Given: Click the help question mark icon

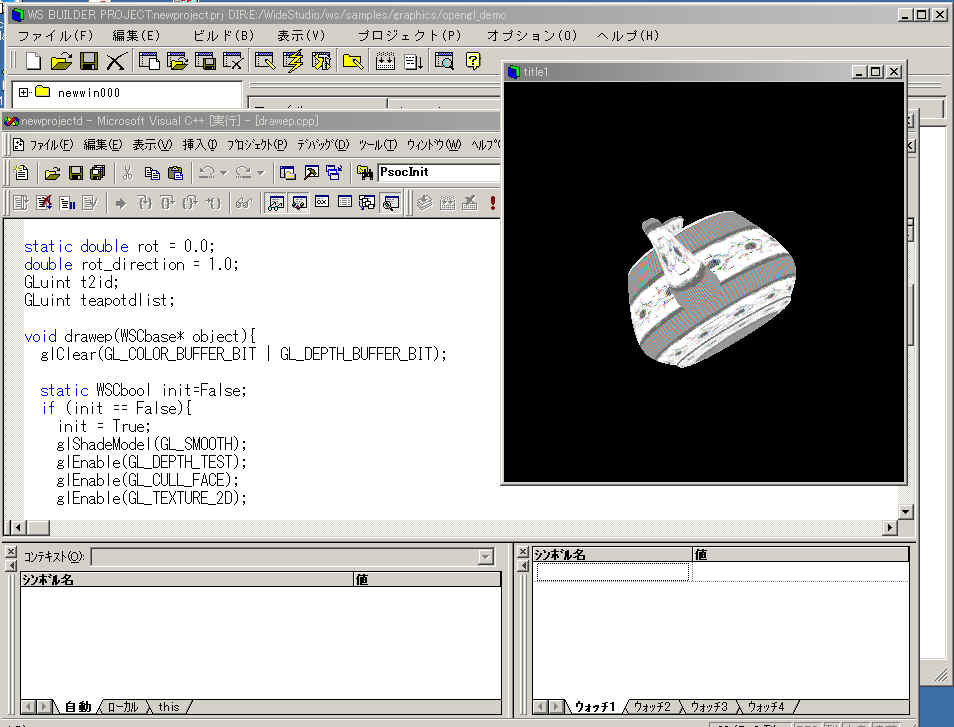Looking at the screenshot, I should (473, 62).
